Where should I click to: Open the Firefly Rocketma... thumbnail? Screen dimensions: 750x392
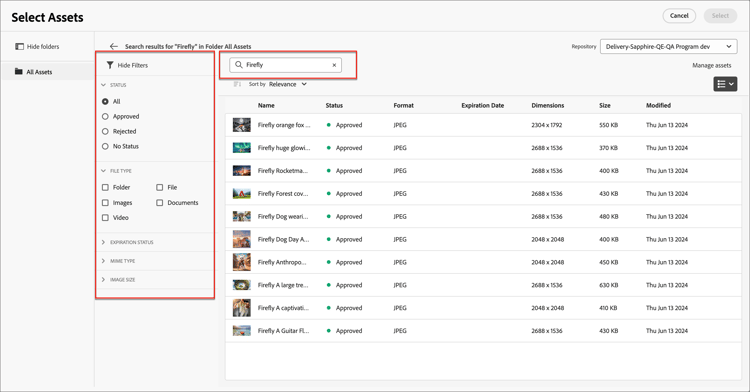[242, 171]
